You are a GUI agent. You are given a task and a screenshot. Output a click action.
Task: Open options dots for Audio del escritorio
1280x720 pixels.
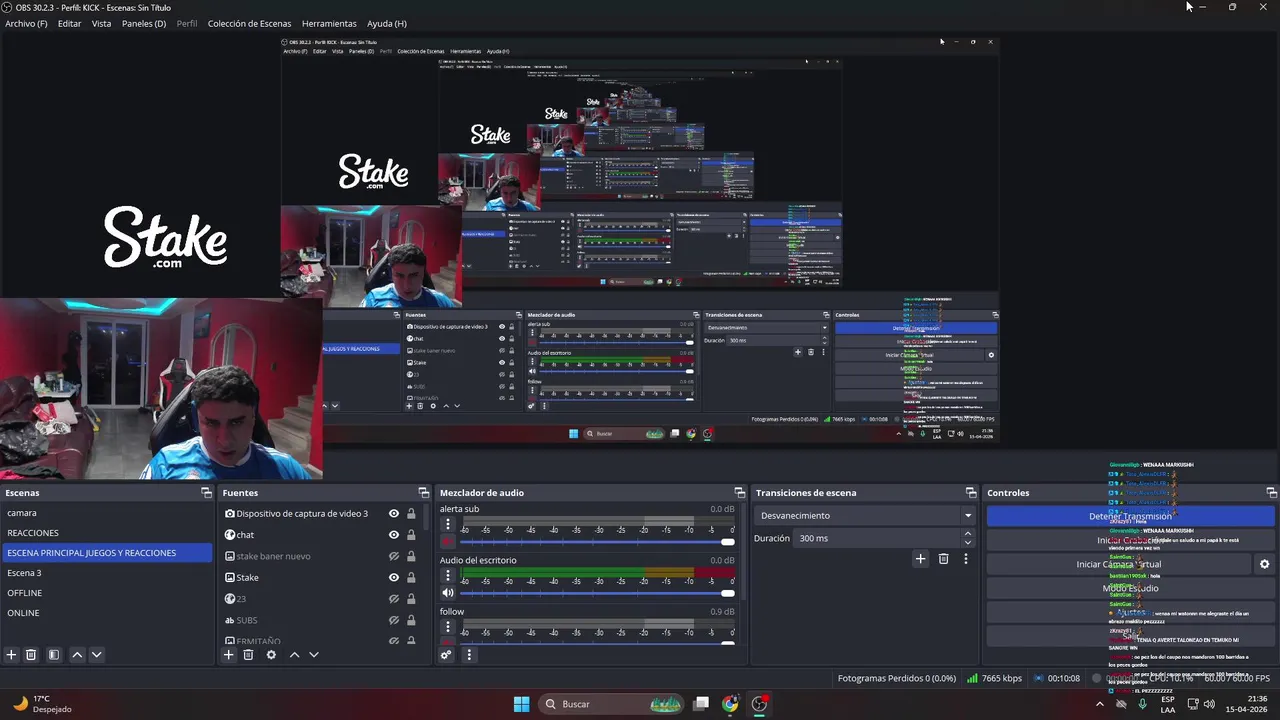click(x=448, y=575)
